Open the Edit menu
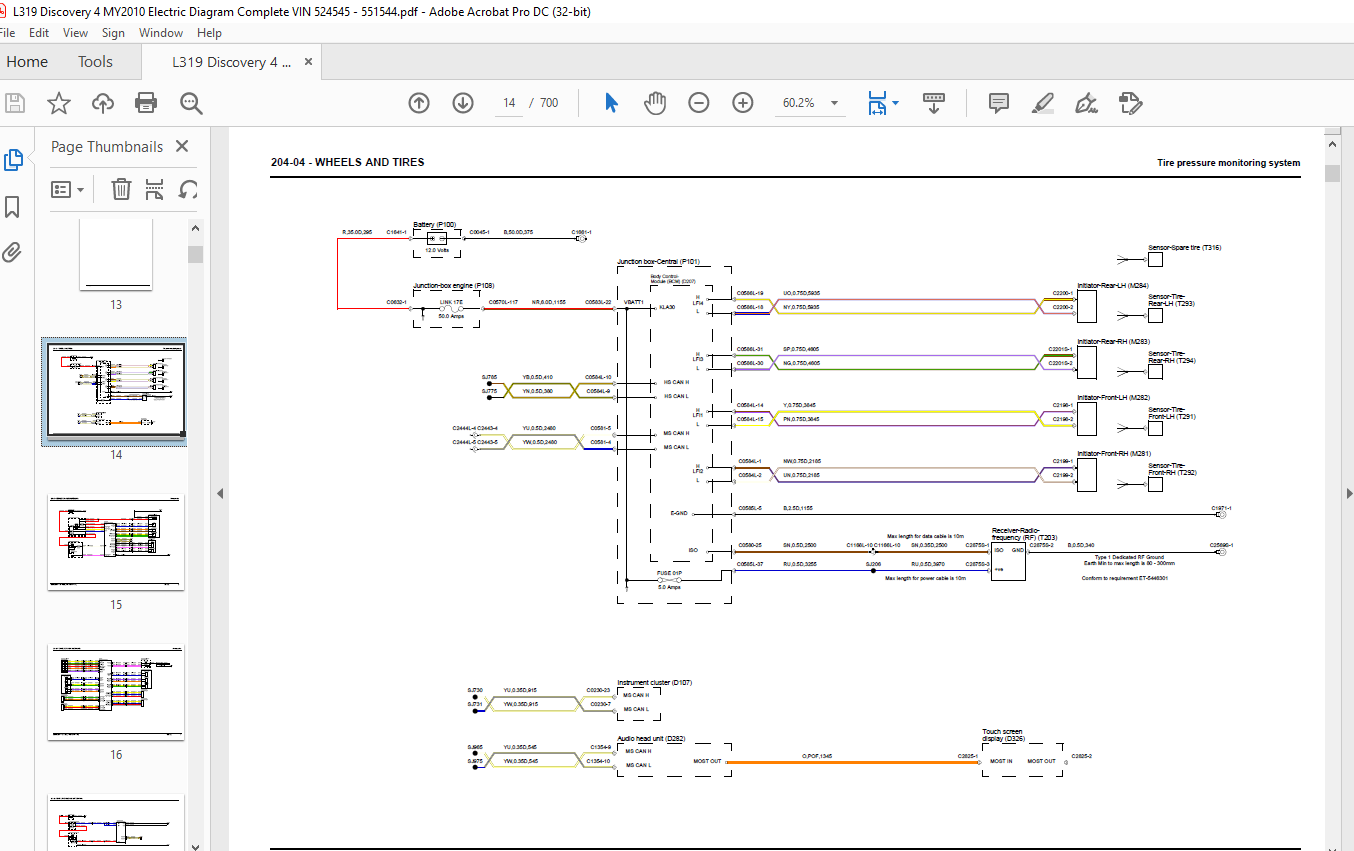Screen dimensions: 1354x851 point(39,32)
